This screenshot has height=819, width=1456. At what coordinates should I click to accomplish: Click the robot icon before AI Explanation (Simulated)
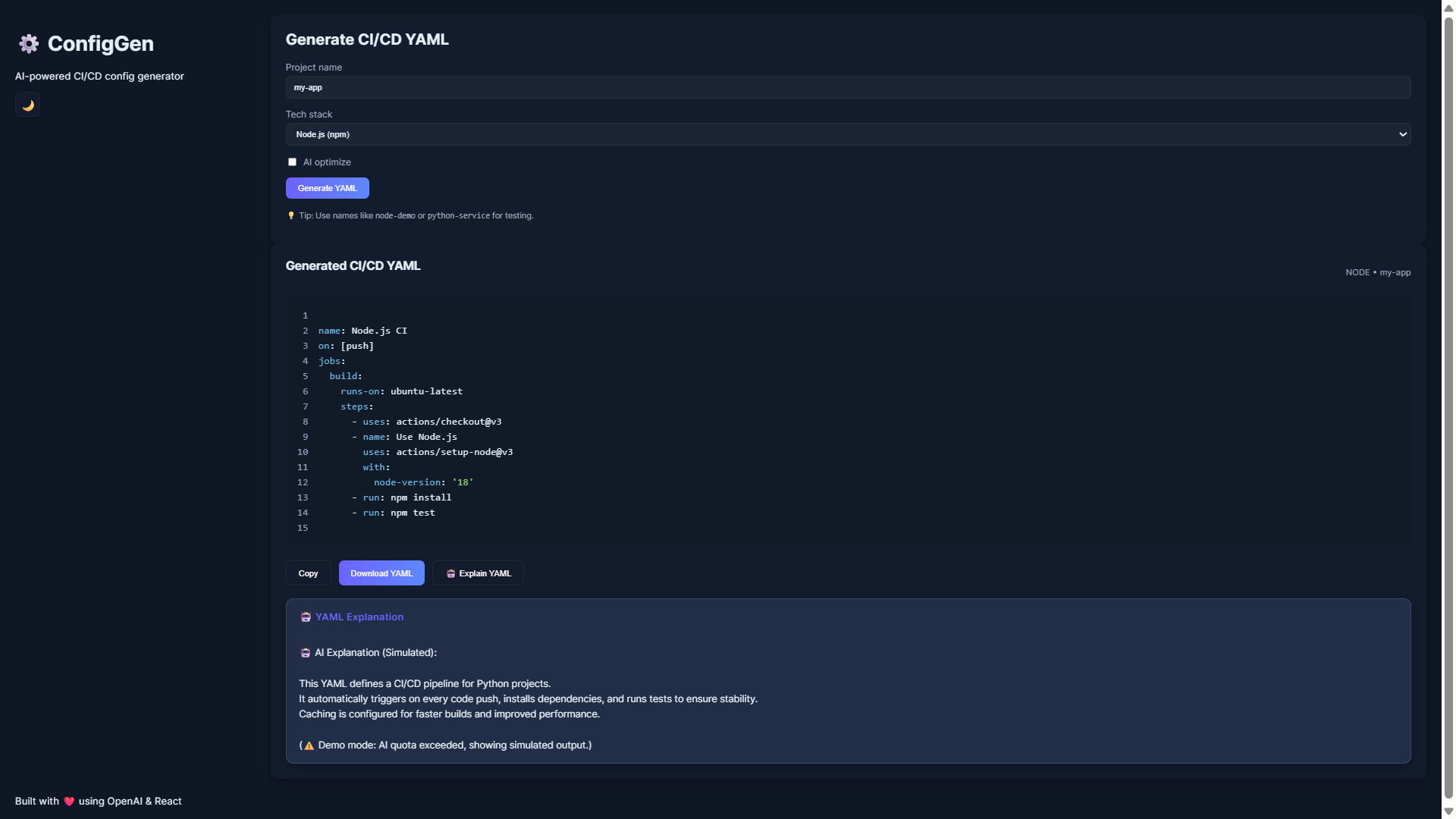click(306, 653)
